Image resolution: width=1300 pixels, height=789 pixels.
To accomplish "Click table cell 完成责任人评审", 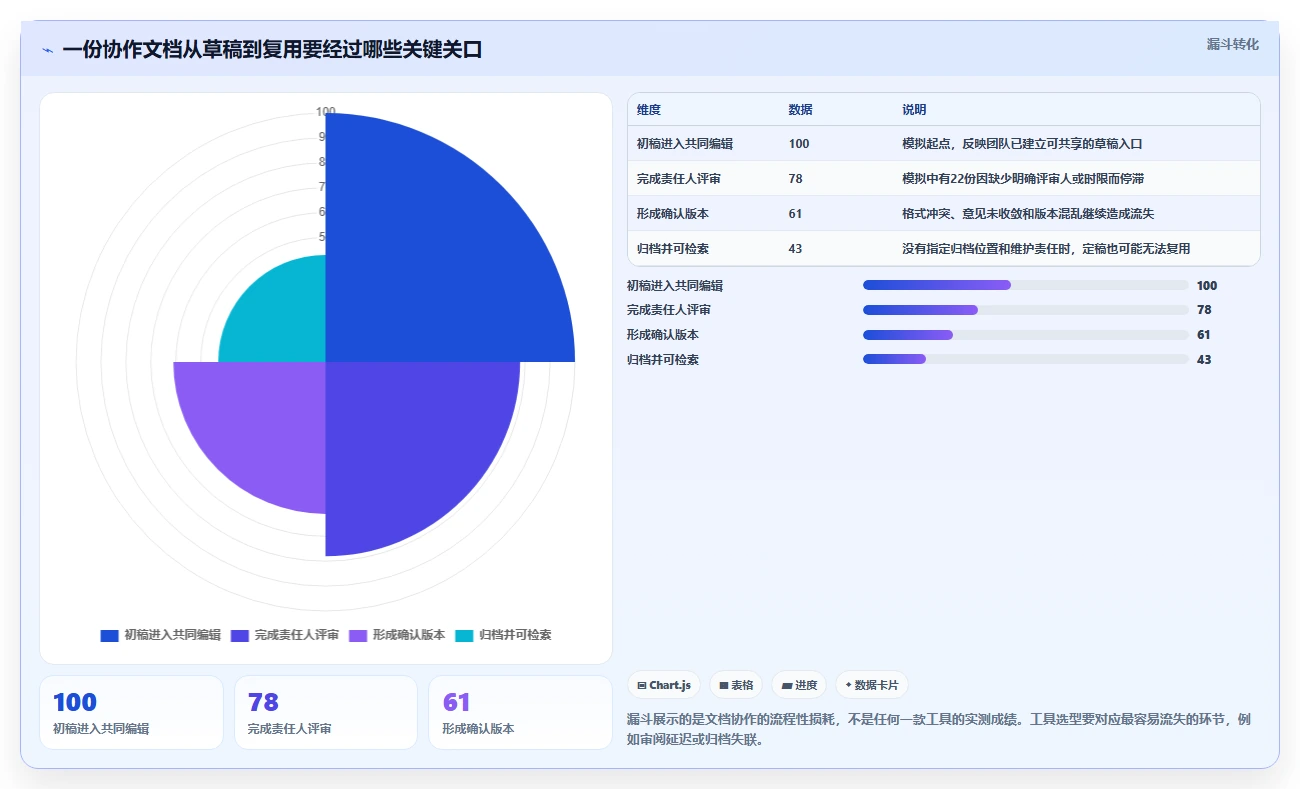I will [679, 179].
